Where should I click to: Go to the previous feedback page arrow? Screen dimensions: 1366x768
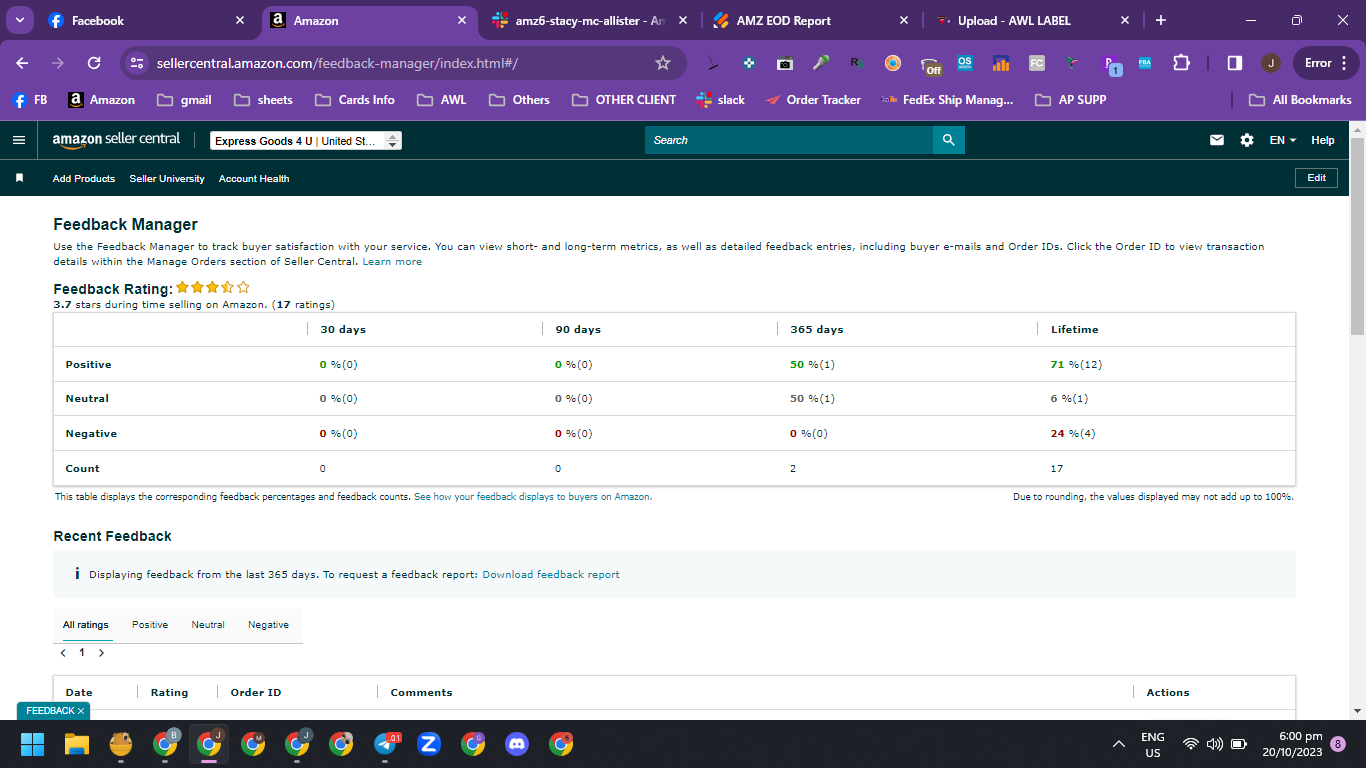63,653
